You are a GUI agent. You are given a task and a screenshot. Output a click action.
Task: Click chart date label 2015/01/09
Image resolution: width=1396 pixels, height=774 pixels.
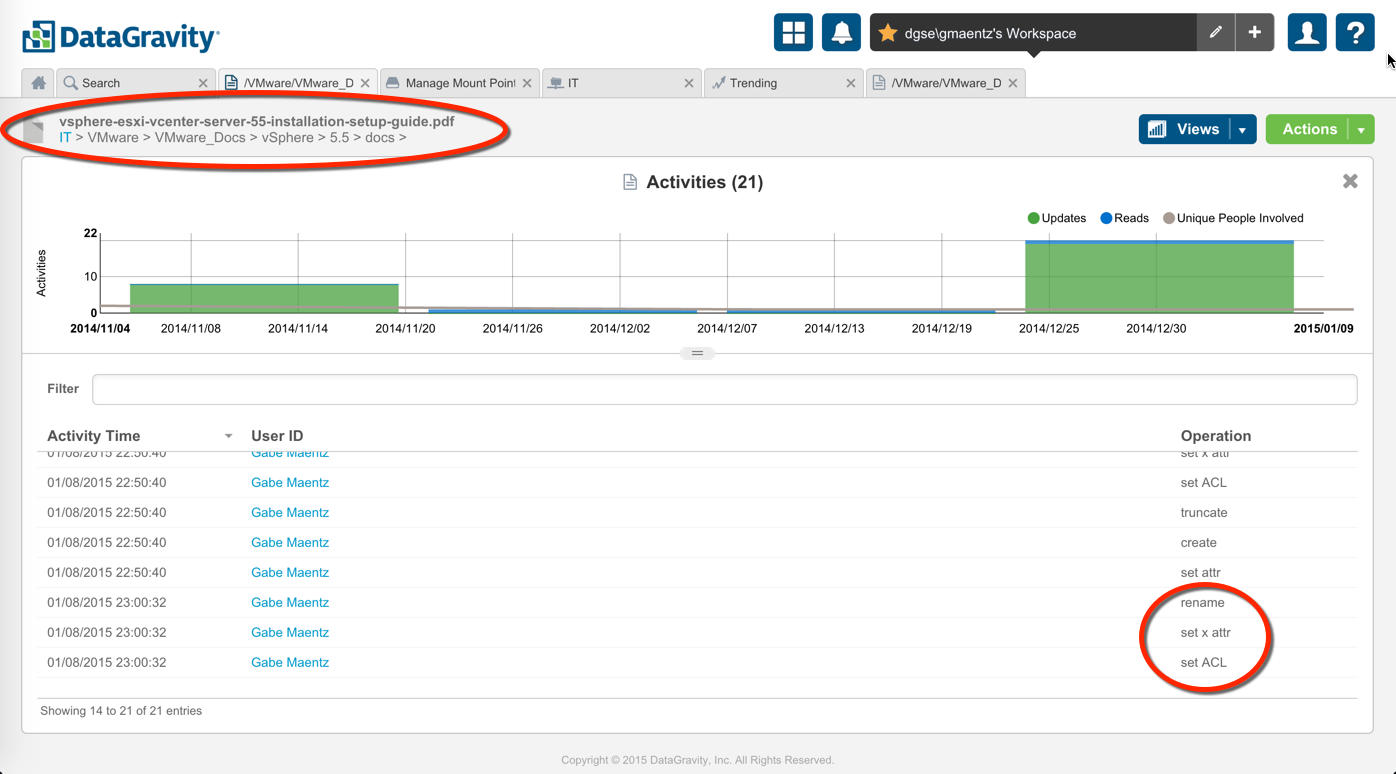[1324, 328]
